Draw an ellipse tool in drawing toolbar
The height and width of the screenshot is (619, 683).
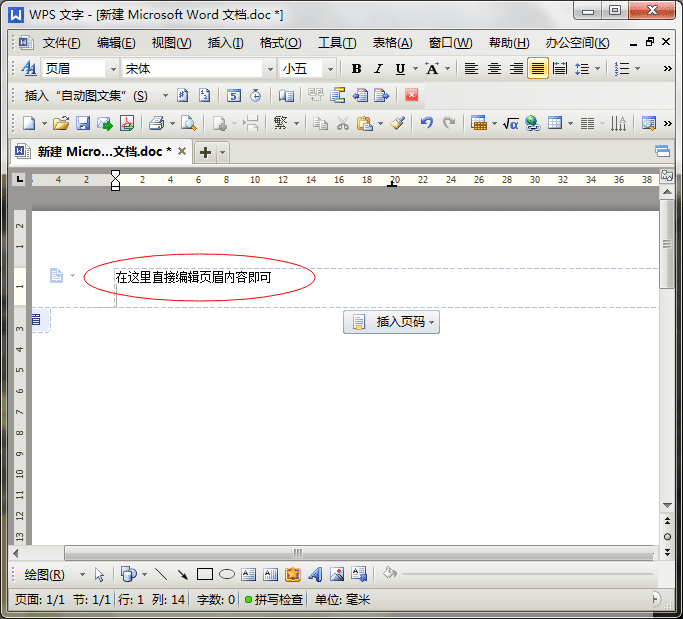click(227, 575)
